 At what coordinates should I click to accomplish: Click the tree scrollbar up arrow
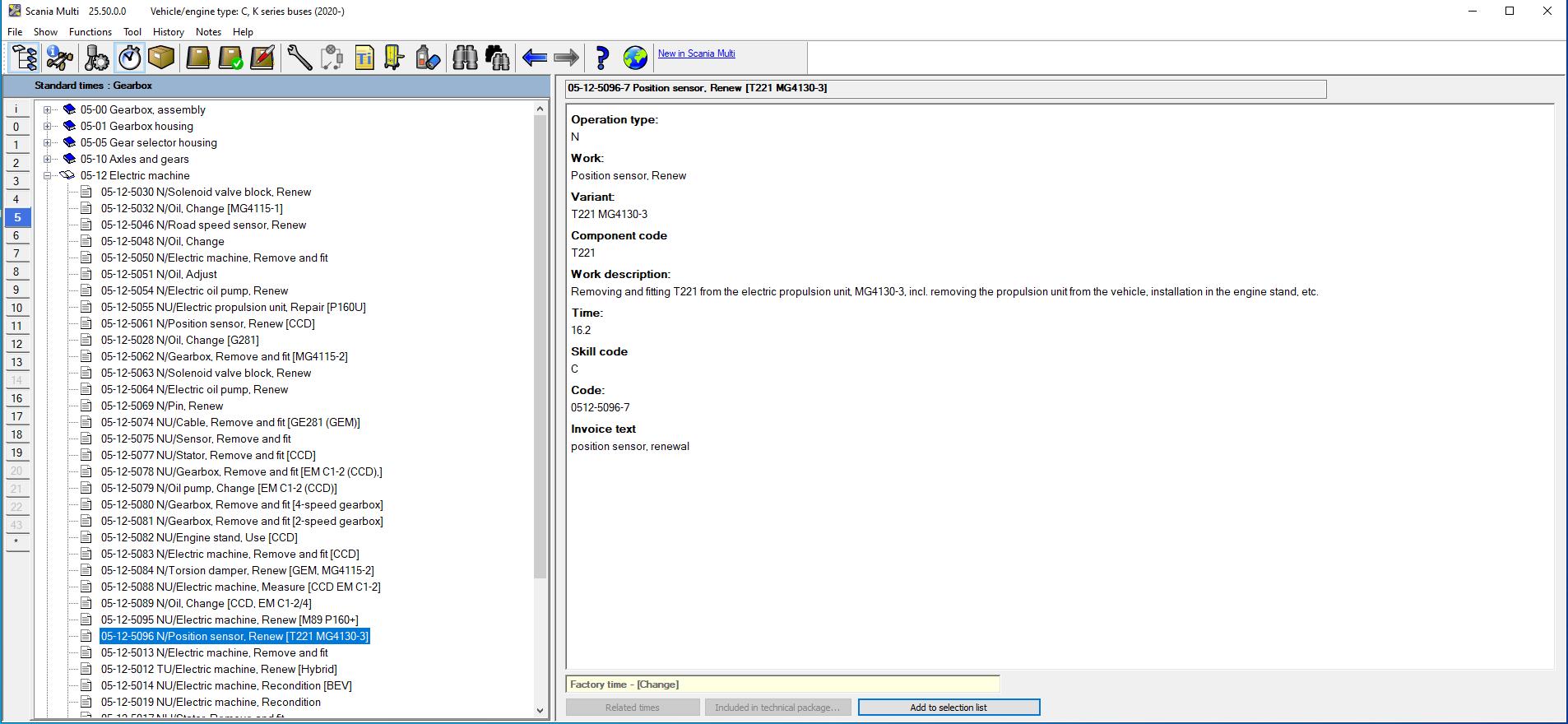540,109
